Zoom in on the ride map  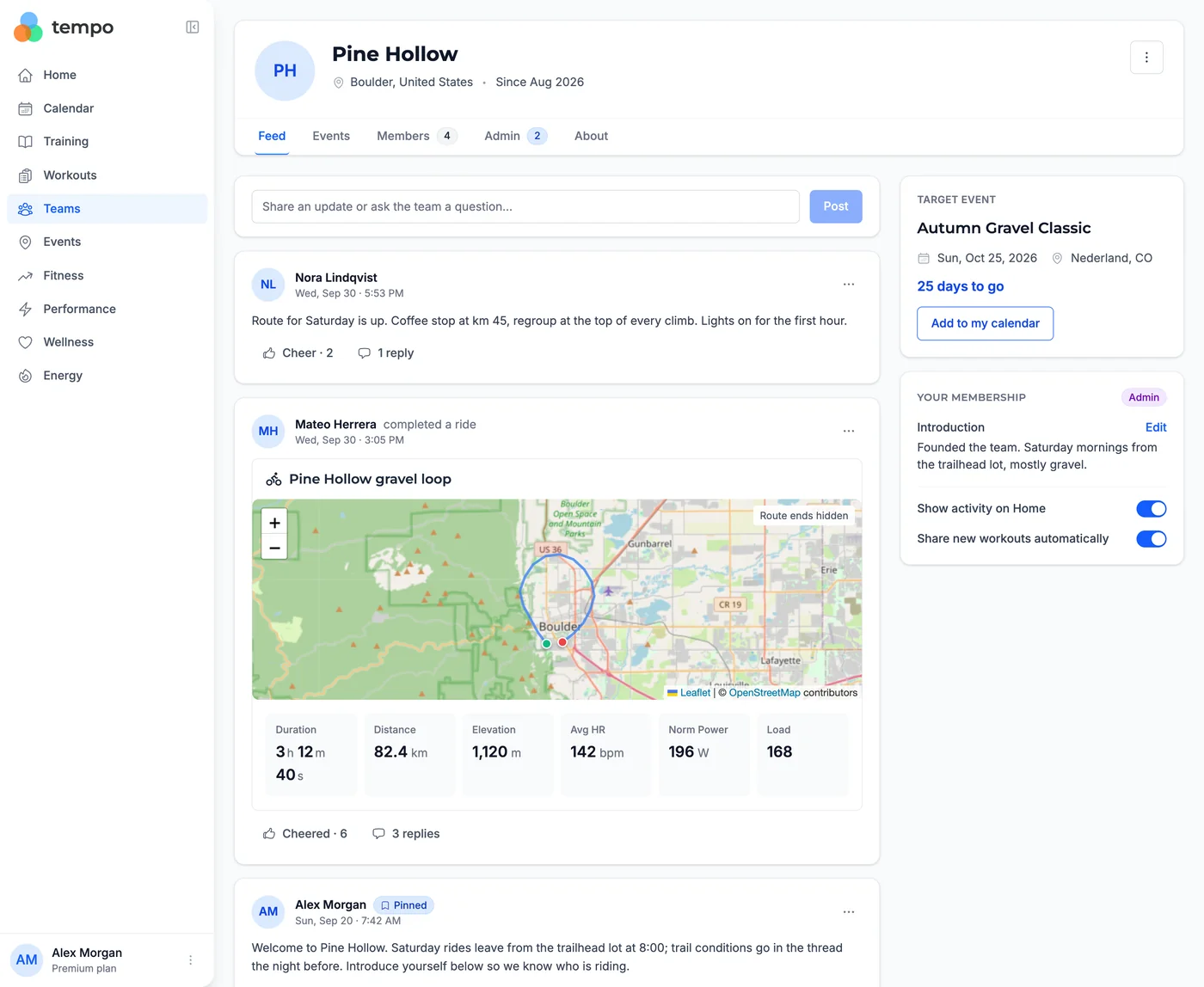(x=274, y=523)
